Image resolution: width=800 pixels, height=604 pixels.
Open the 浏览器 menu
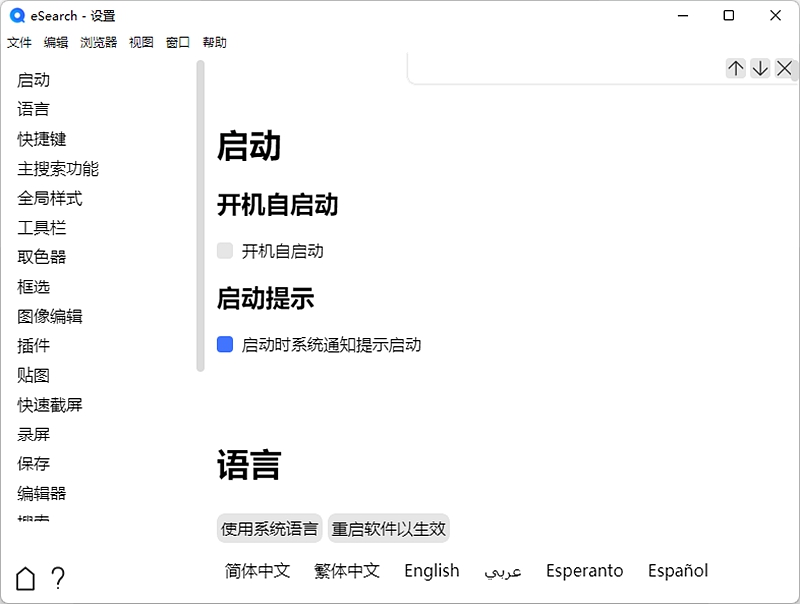click(x=98, y=42)
